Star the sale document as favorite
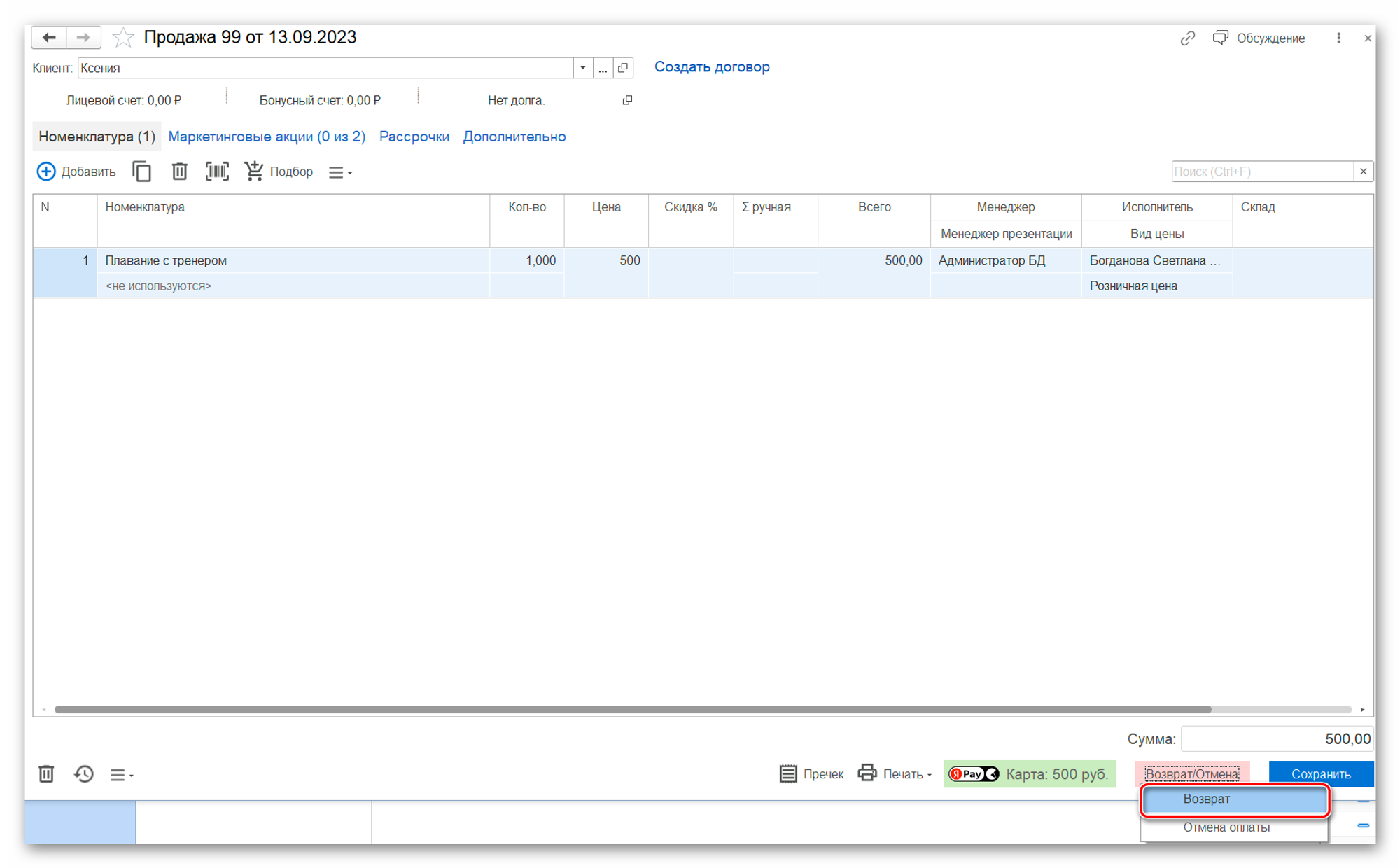The image size is (1400, 868). [123, 37]
